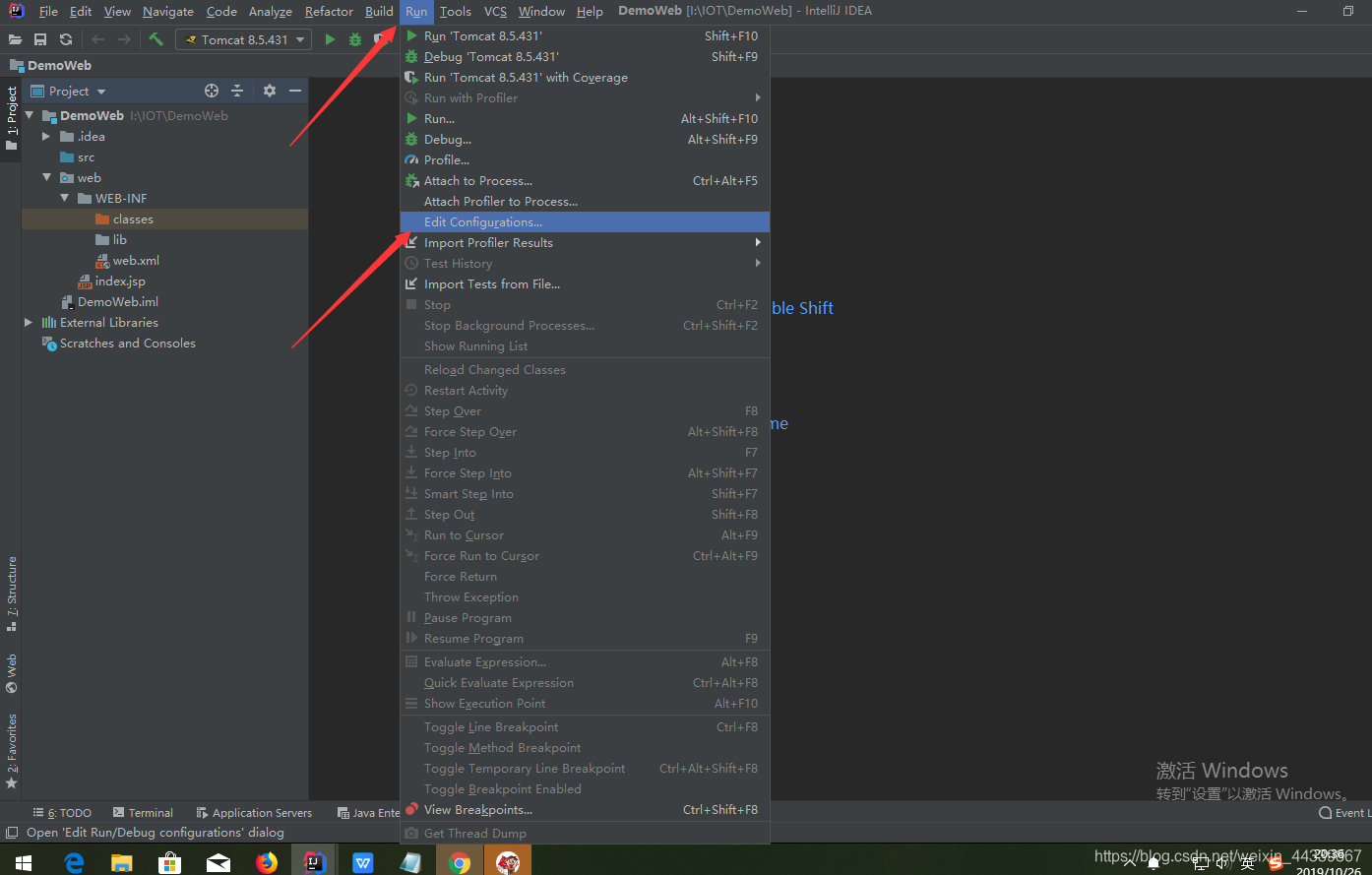Open the VCS menu
The image size is (1372, 875).
pos(496,11)
